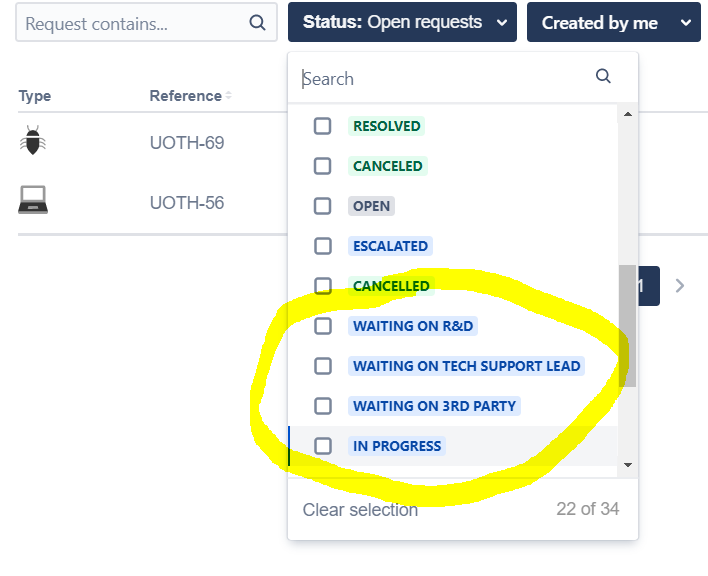Click magnifier icon in status Search box

(603, 76)
